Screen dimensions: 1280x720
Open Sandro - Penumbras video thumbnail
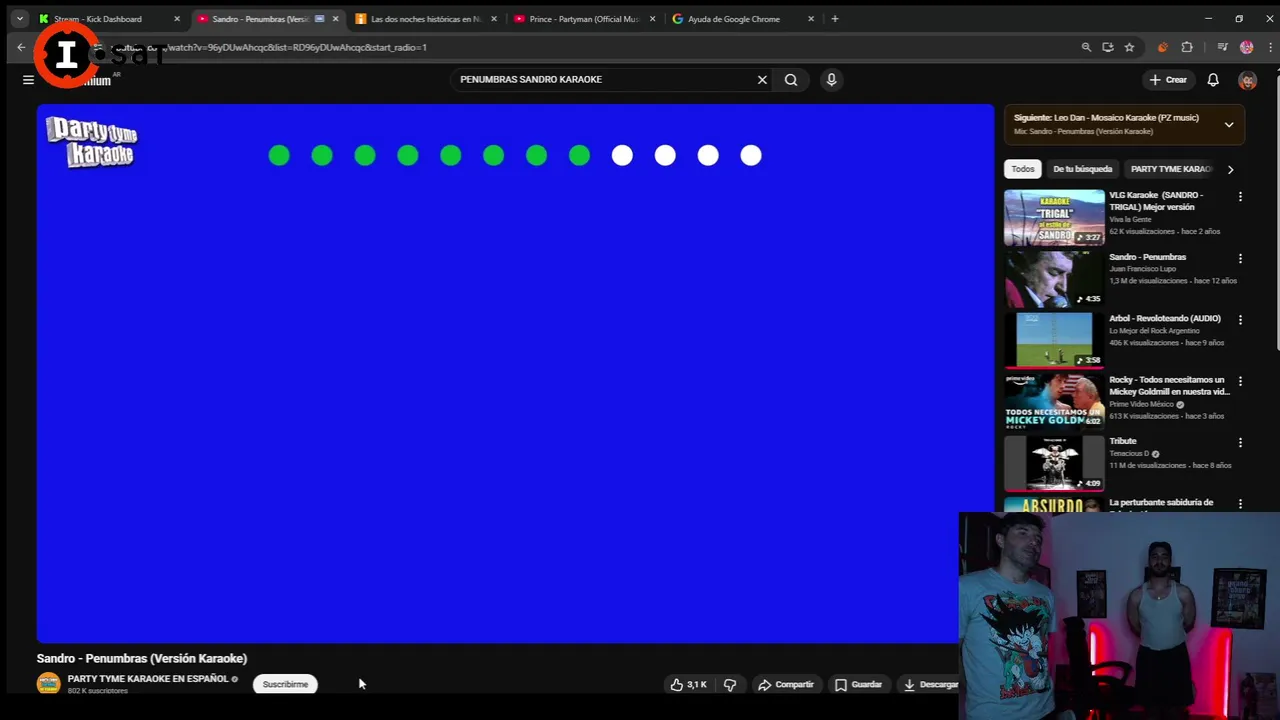(x=1054, y=279)
